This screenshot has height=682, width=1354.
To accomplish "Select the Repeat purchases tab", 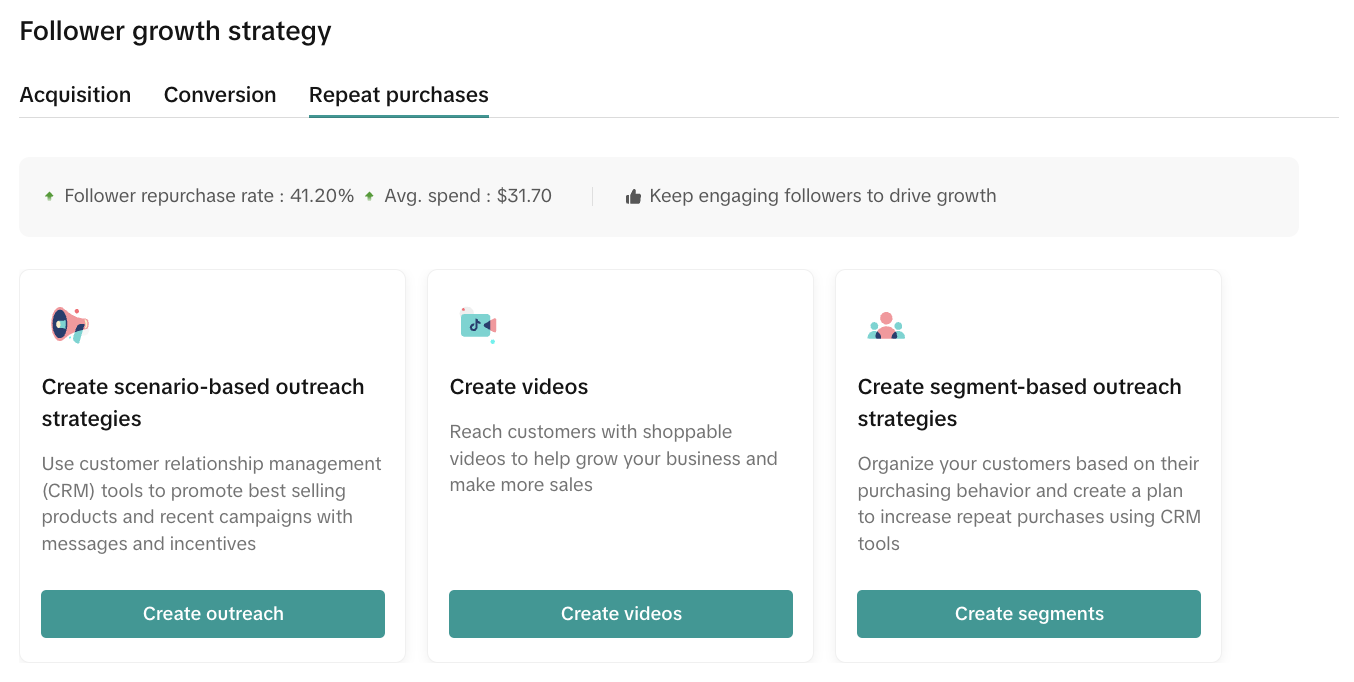I will coord(399,95).
